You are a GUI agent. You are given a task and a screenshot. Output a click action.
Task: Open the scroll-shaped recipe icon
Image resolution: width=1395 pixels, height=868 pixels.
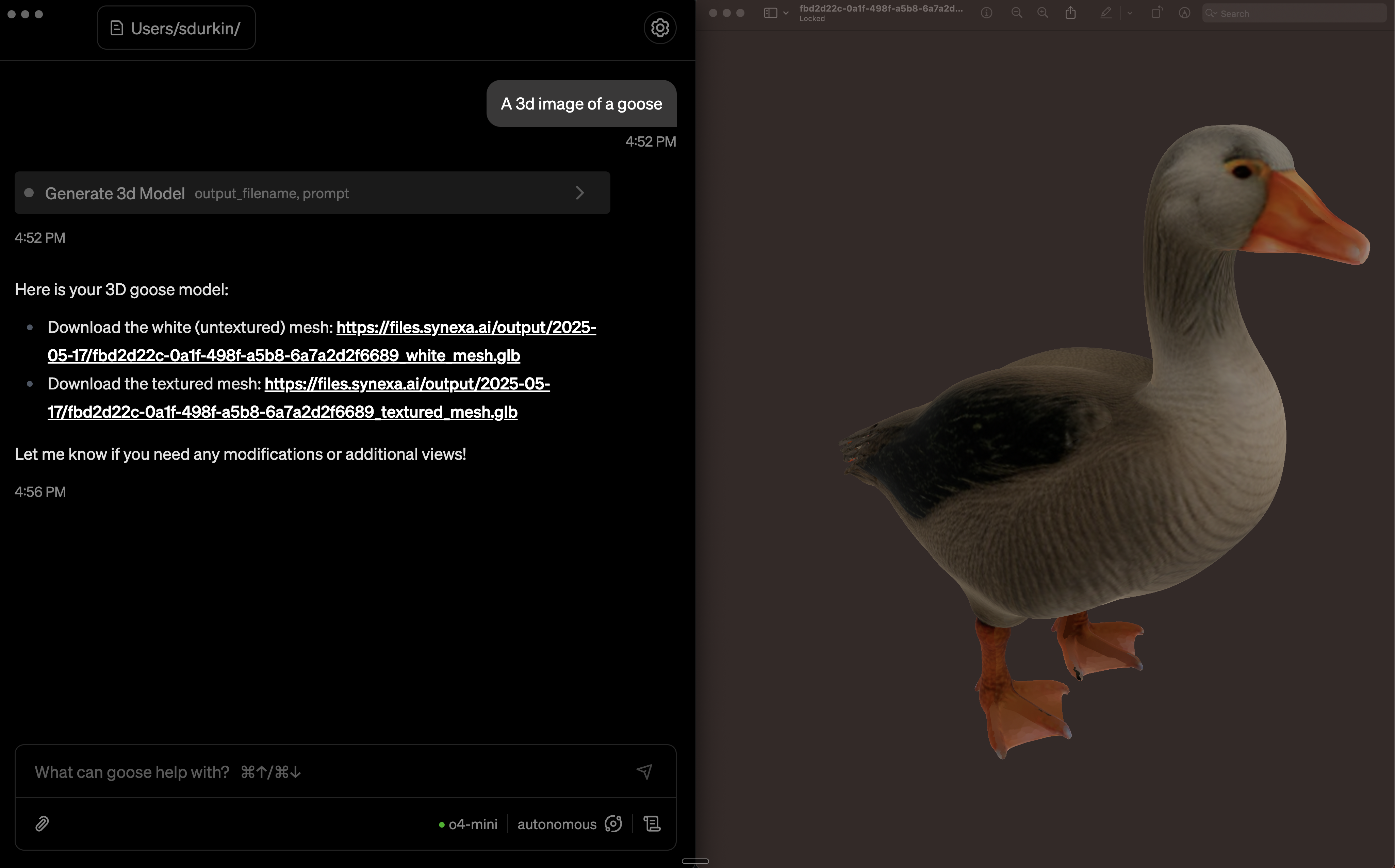coord(652,824)
